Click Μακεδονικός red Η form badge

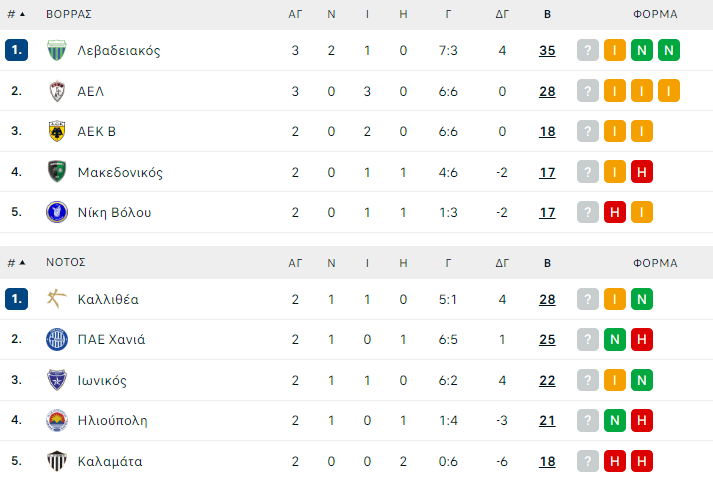(642, 172)
